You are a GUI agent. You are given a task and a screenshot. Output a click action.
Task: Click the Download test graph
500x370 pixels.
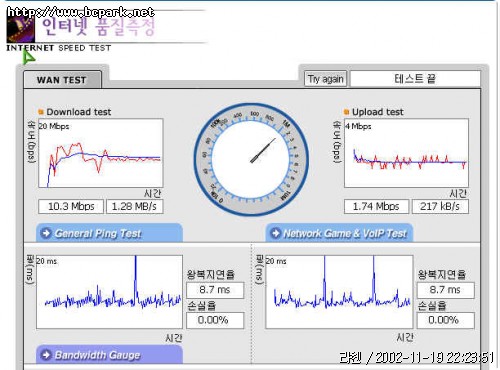(x=101, y=153)
